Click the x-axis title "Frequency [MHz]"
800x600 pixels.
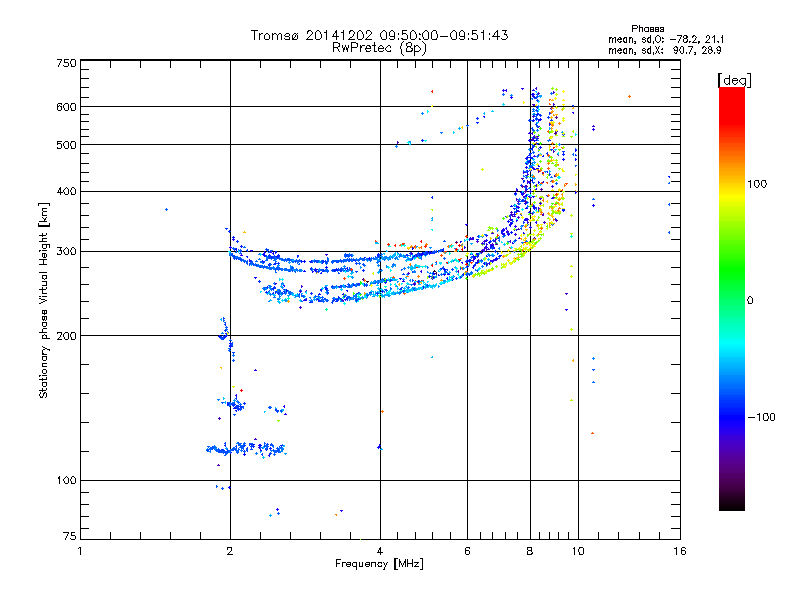[379, 564]
